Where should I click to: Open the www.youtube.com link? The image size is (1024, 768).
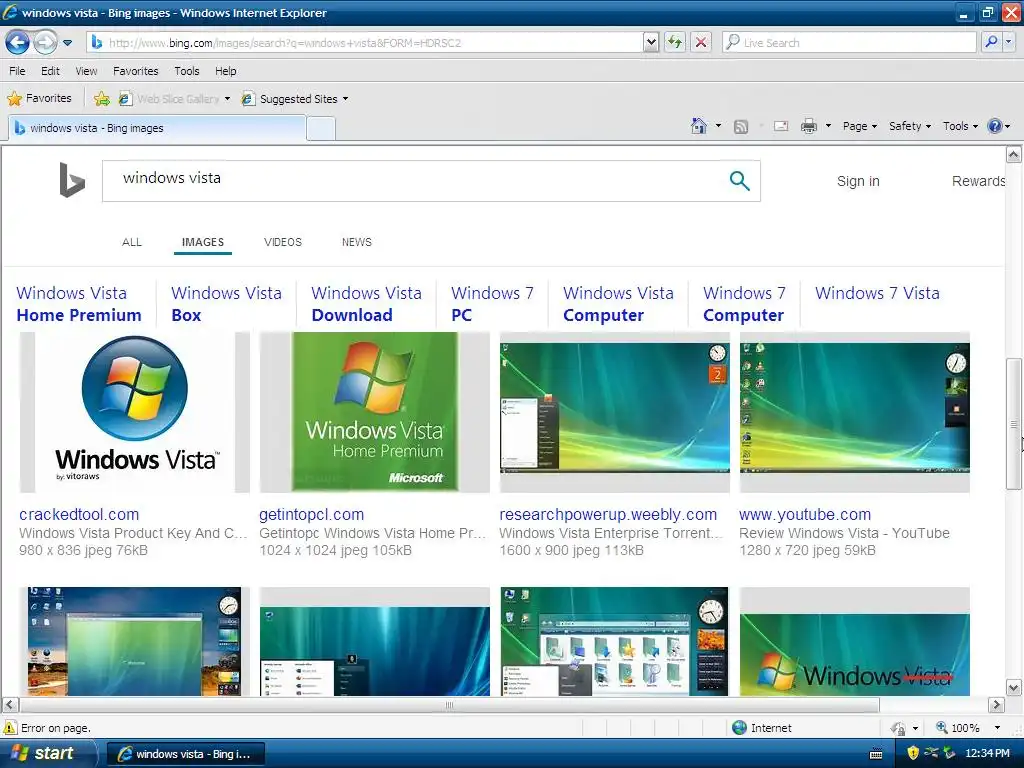point(805,515)
